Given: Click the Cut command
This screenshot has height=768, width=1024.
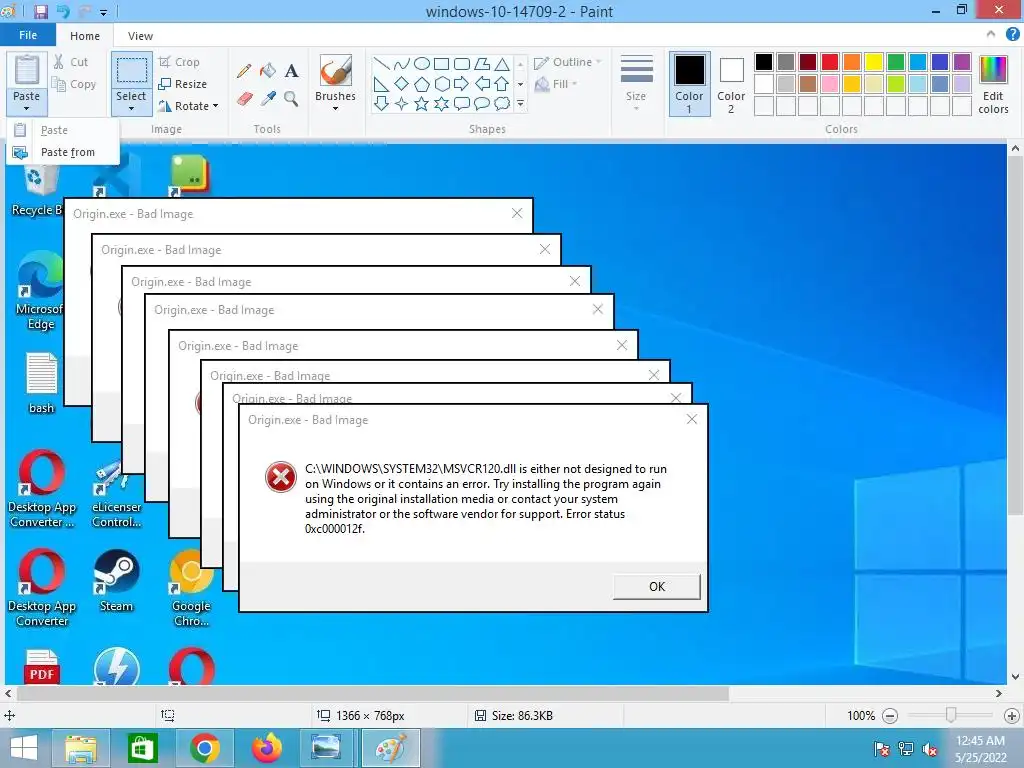Looking at the screenshot, I should (x=71, y=62).
